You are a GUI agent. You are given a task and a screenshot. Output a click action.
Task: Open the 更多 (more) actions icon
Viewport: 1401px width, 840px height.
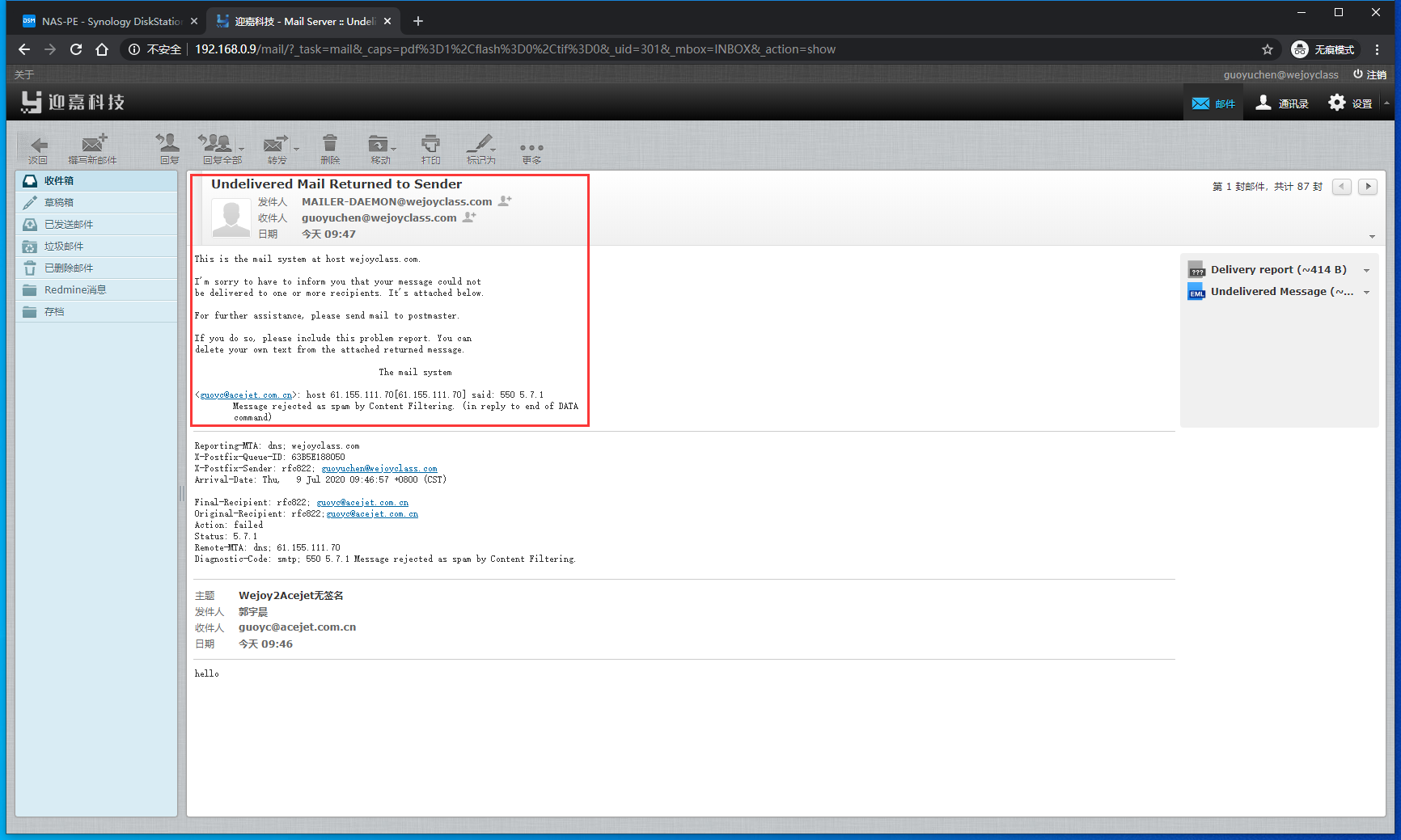point(531,149)
